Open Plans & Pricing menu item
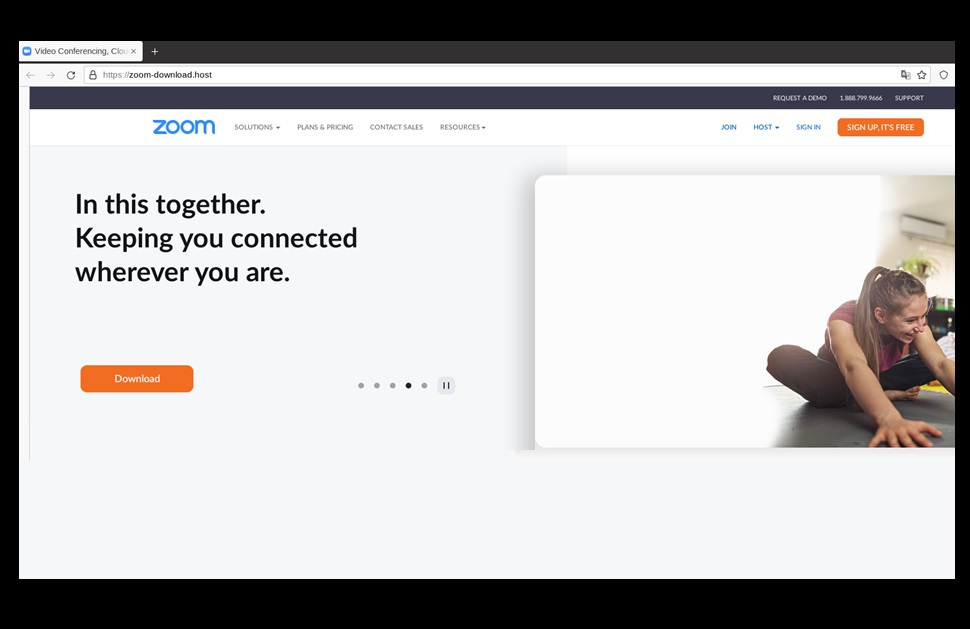The height and width of the screenshot is (629, 970). (x=325, y=127)
